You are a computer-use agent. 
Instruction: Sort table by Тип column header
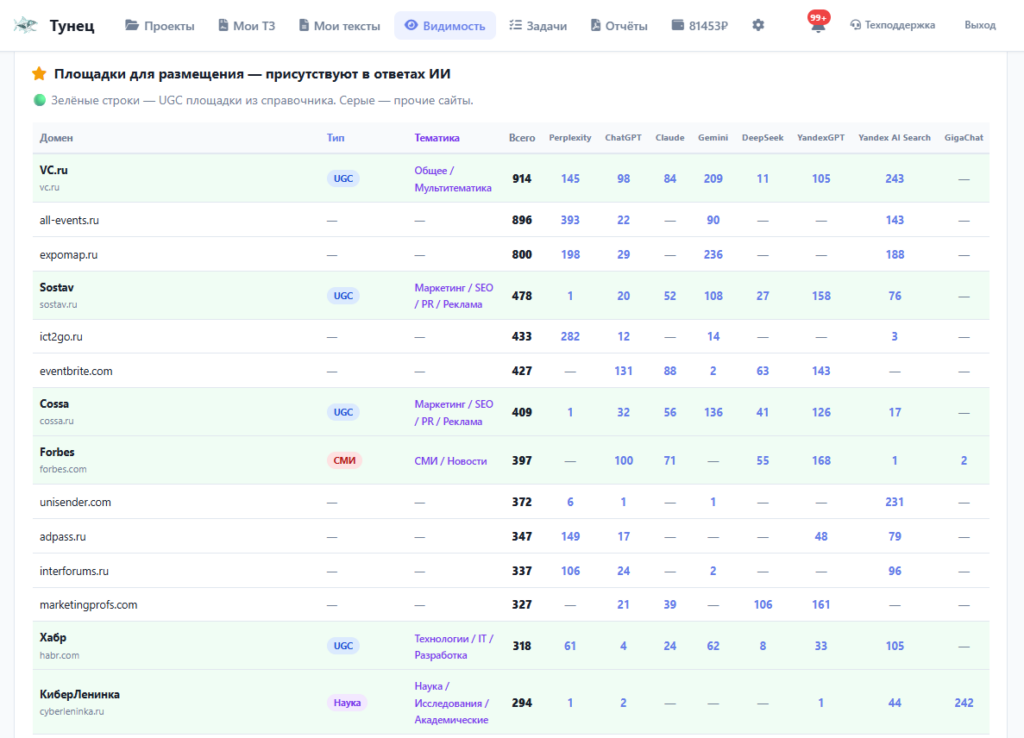(x=336, y=138)
